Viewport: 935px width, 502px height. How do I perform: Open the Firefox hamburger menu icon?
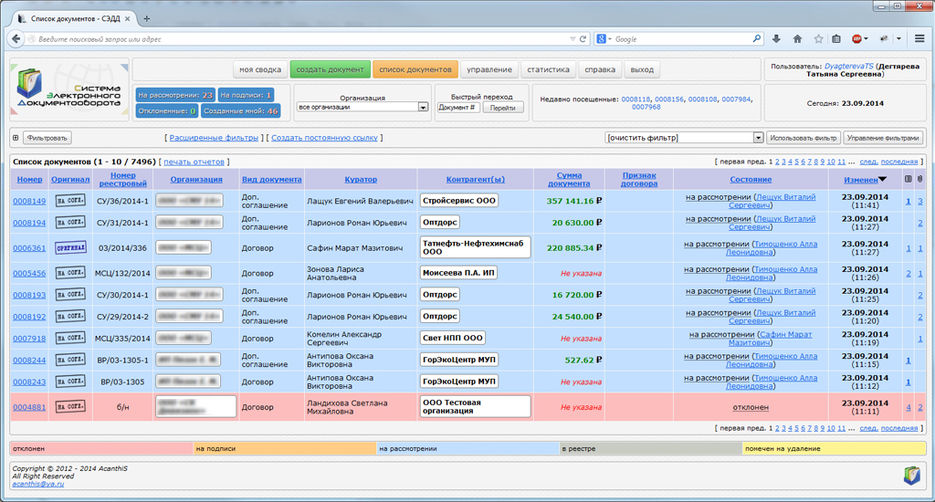(x=919, y=39)
